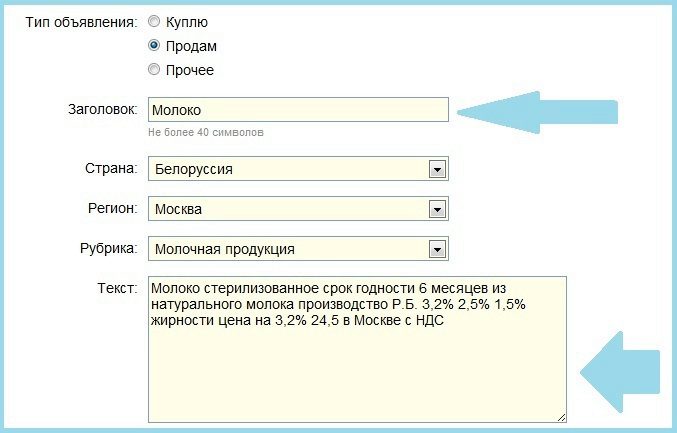Click the "Белоруссия" value in the country box
Viewport: 677px width, 433px height.
pos(194,169)
